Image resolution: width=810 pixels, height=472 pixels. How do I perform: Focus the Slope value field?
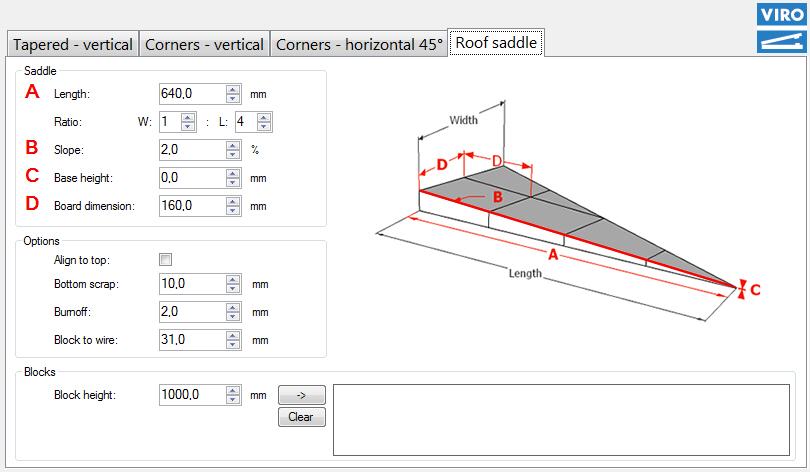(192, 150)
